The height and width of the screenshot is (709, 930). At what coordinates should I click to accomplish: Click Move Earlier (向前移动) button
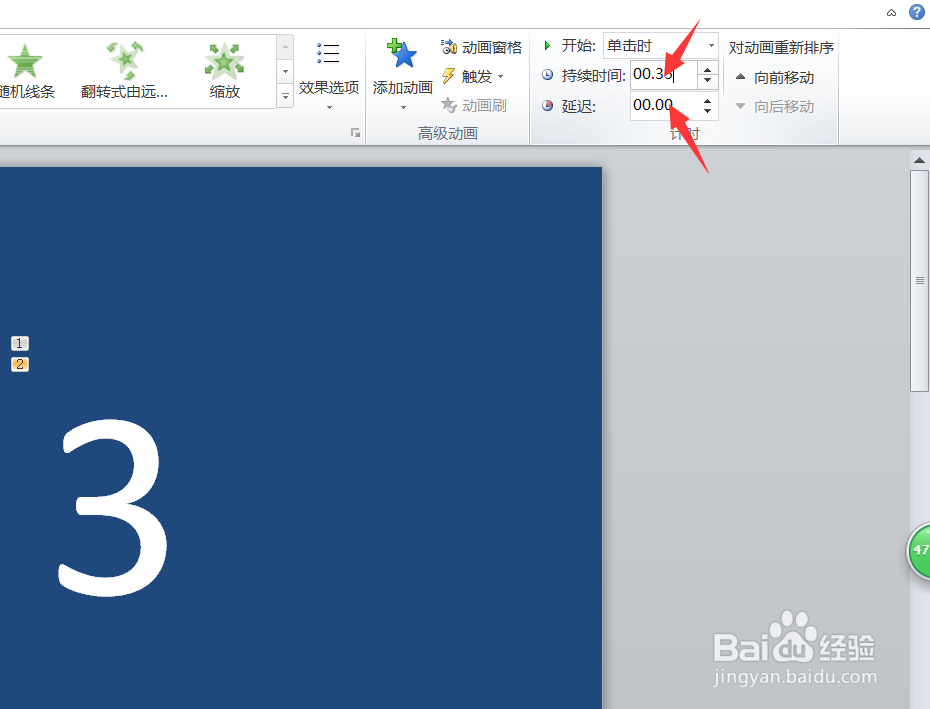coord(775,77)
